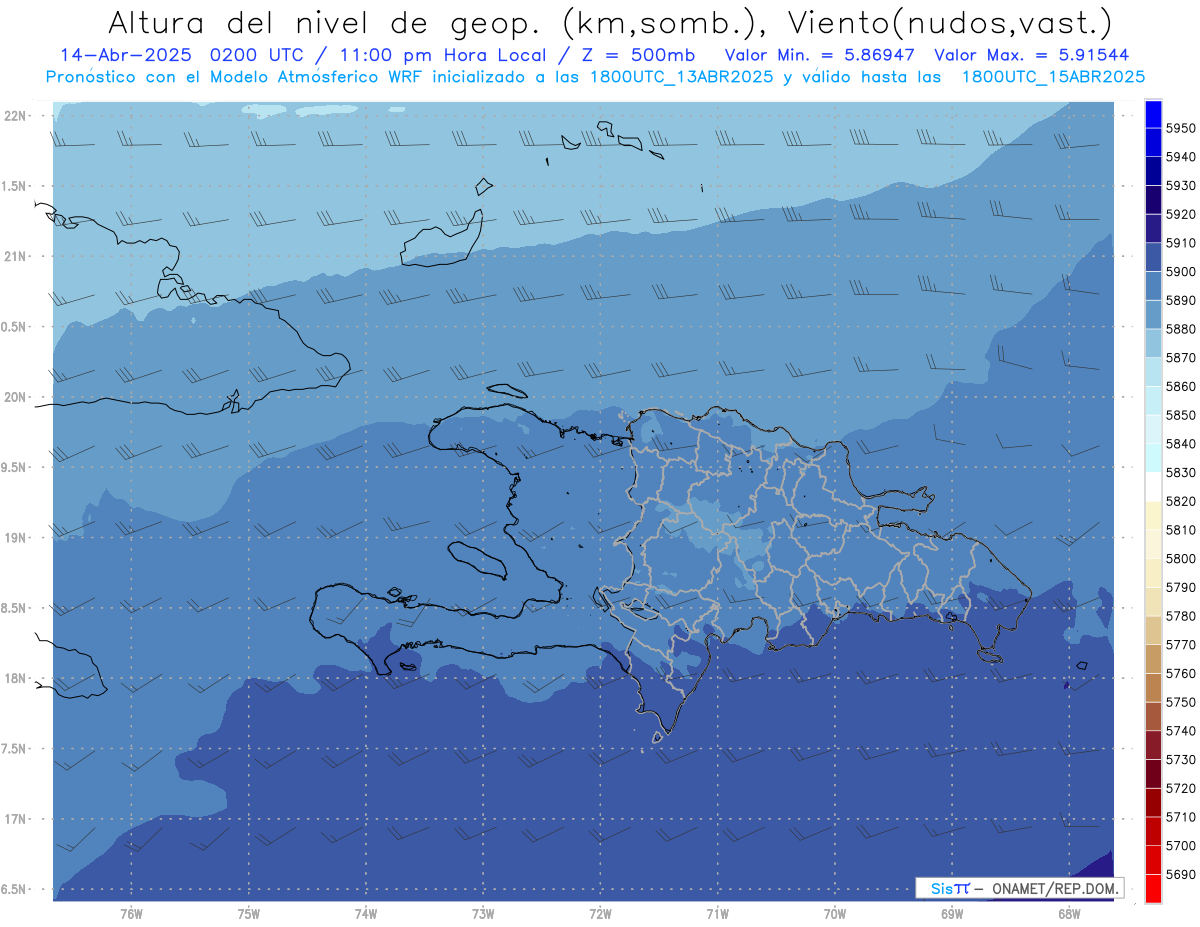Click the '22N' latitude label
Image resolution: width=1200 pixels, height=927 pixels.
[16, 116]
